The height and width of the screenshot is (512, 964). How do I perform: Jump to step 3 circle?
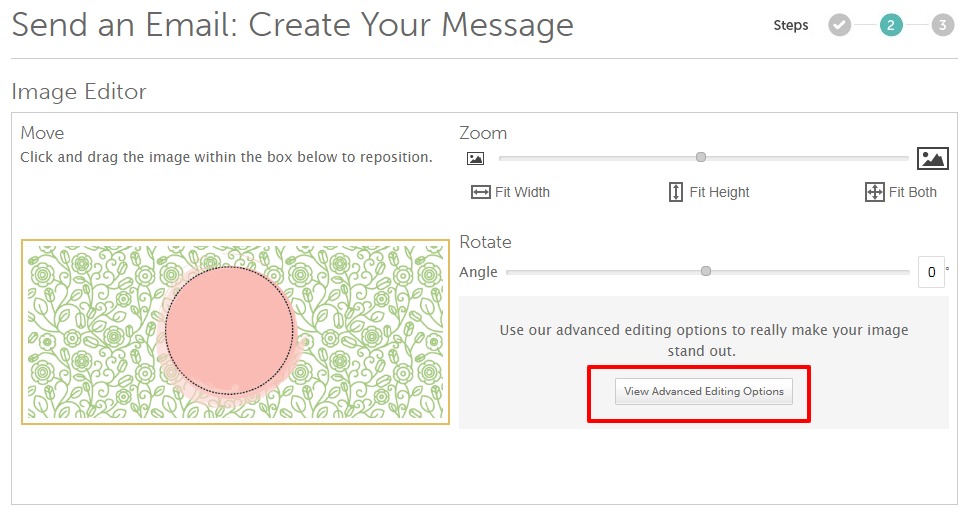(x=942, y=25)
